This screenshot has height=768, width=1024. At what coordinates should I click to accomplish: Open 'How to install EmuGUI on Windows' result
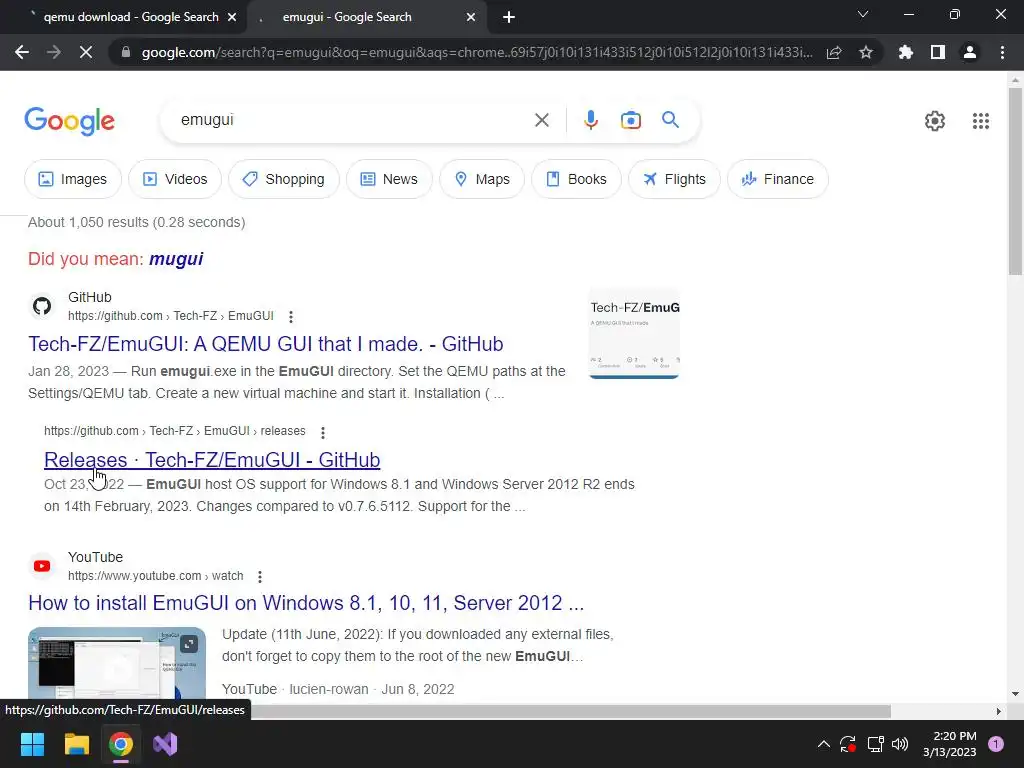(306, 602)
